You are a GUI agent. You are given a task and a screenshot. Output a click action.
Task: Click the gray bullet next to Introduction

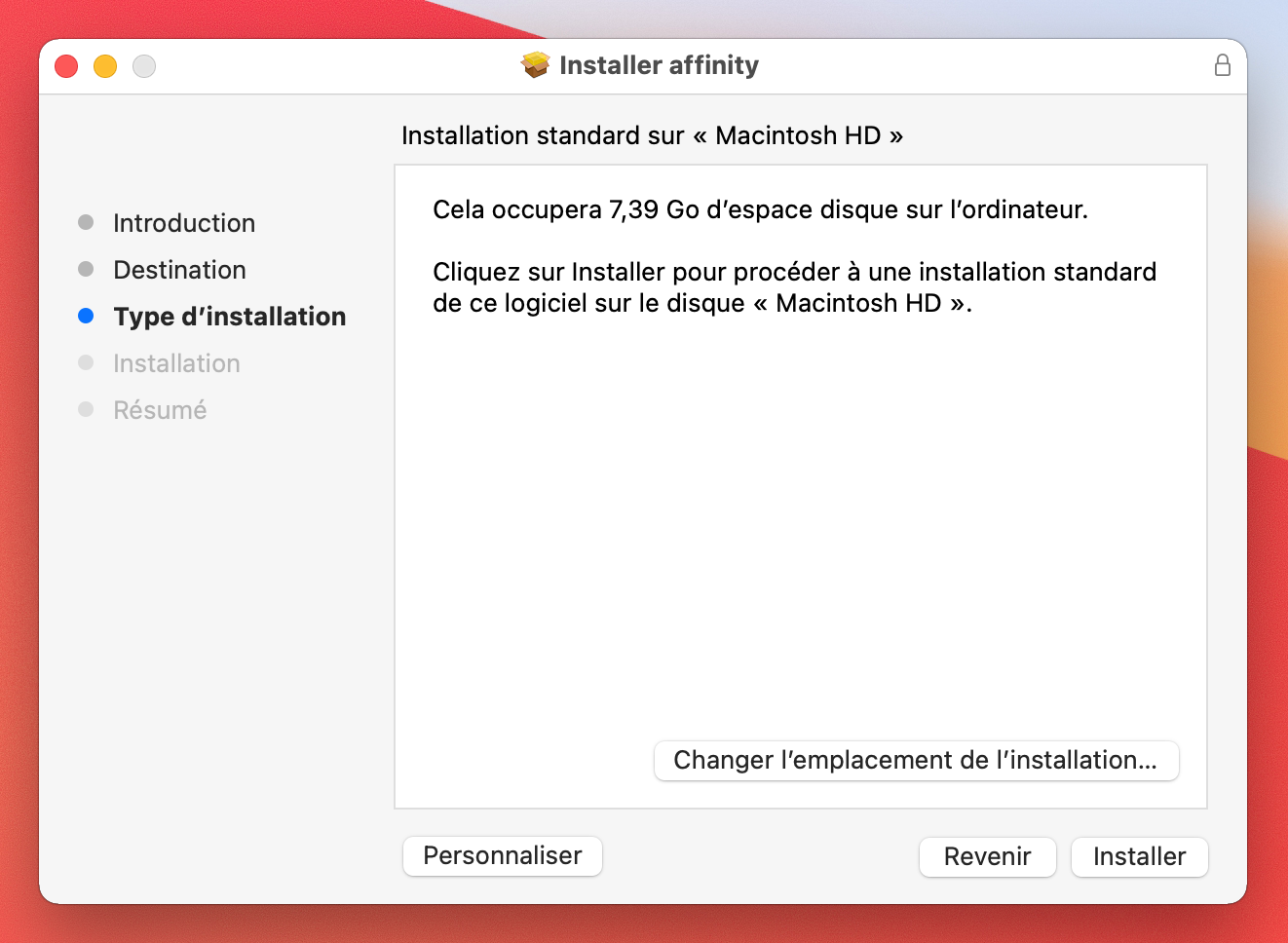pyautogui.click(x=86, y=222)
